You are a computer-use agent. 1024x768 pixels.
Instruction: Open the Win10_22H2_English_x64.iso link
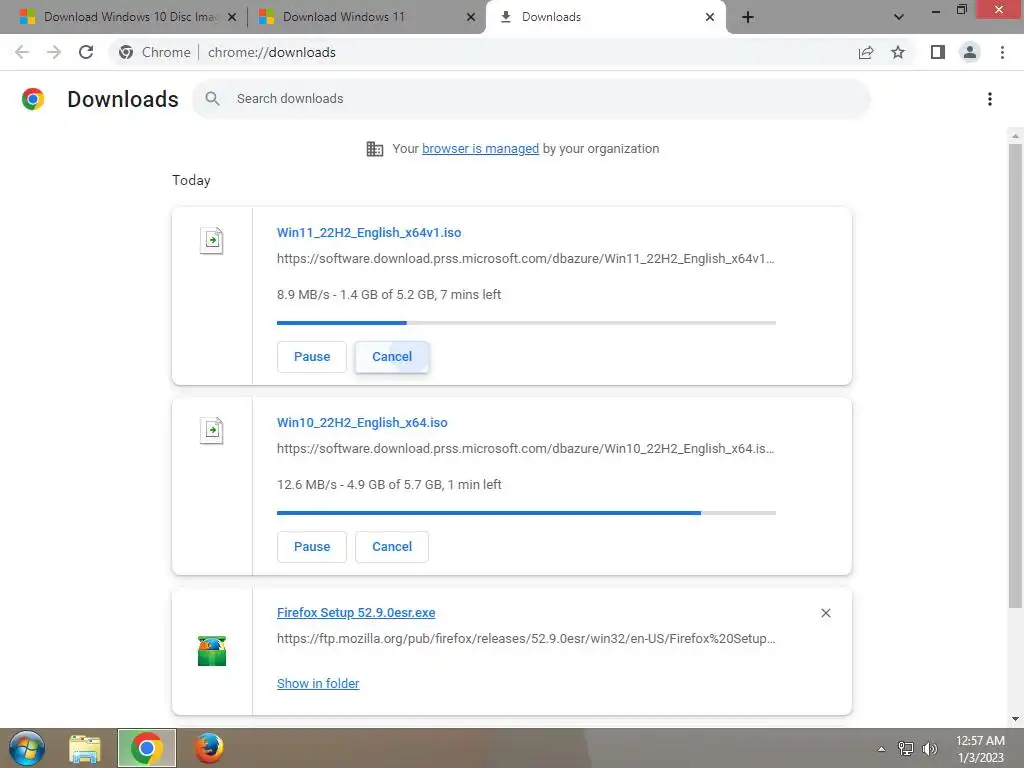(362, 423)
